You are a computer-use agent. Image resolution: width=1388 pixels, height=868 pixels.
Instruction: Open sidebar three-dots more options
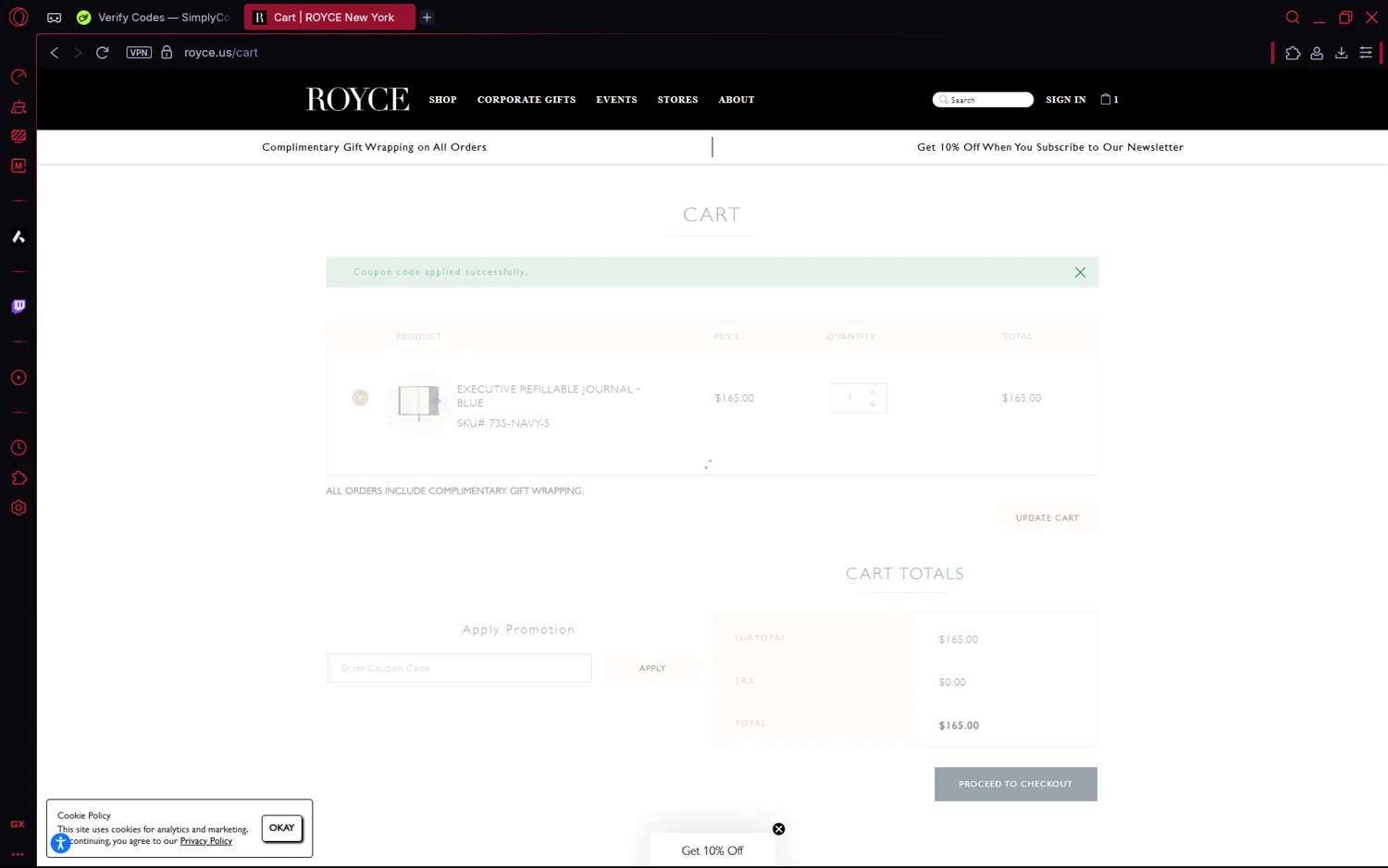18,854
